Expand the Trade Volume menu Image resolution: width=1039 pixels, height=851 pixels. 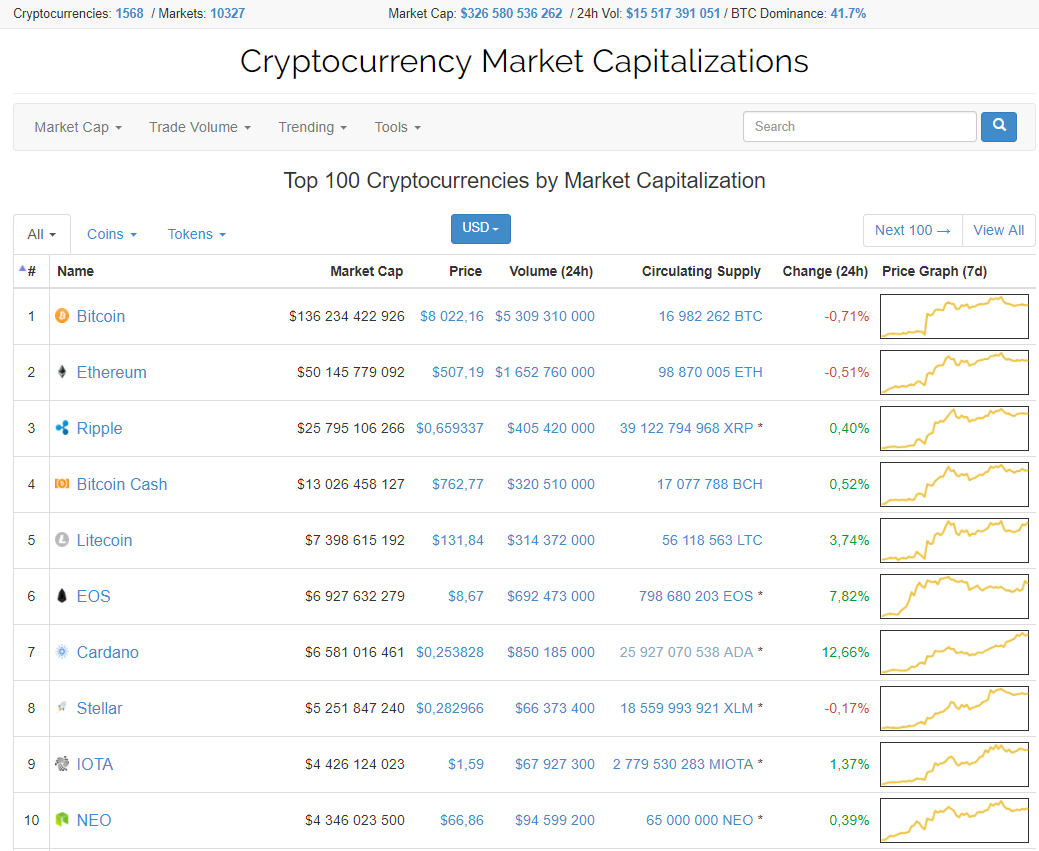pos(199,127)
